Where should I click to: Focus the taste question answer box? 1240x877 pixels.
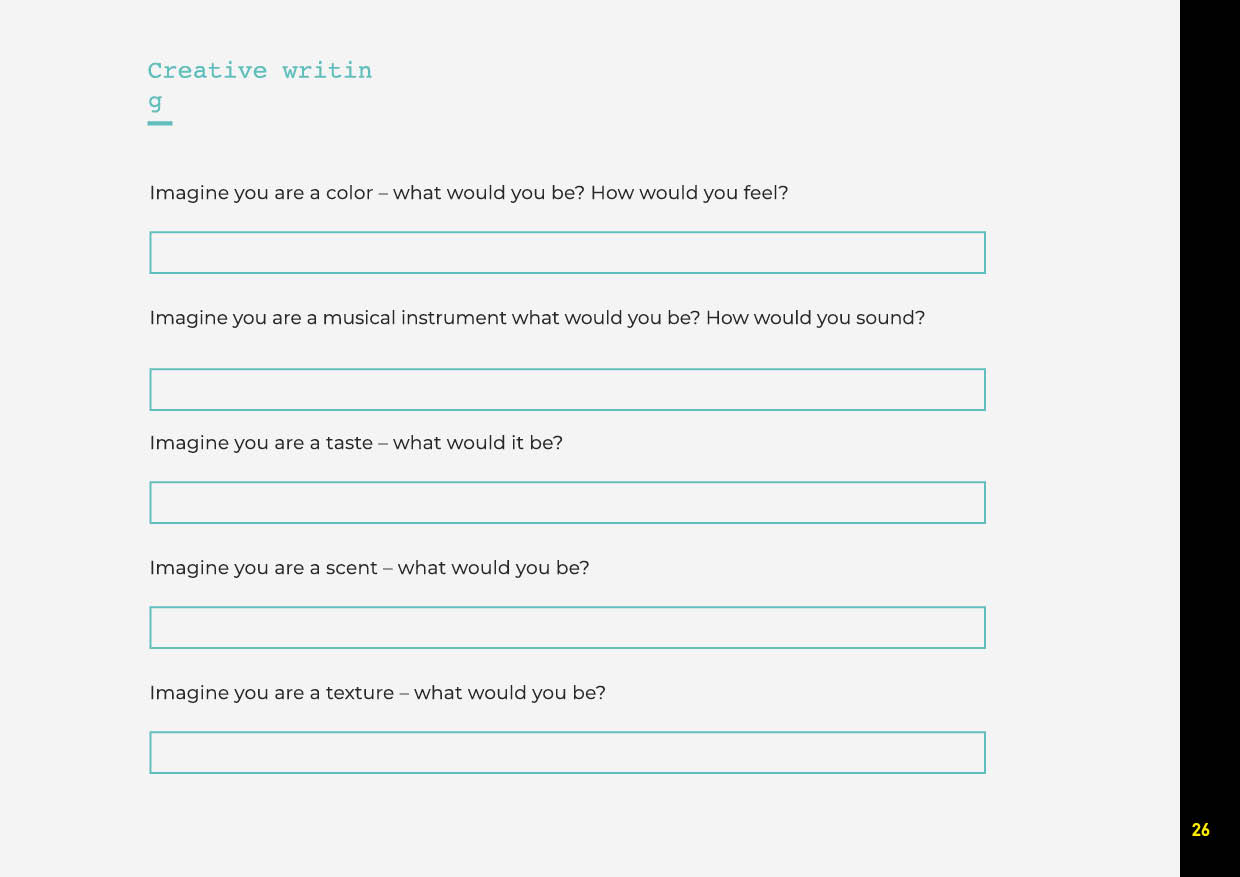click(x=567, y=503)
